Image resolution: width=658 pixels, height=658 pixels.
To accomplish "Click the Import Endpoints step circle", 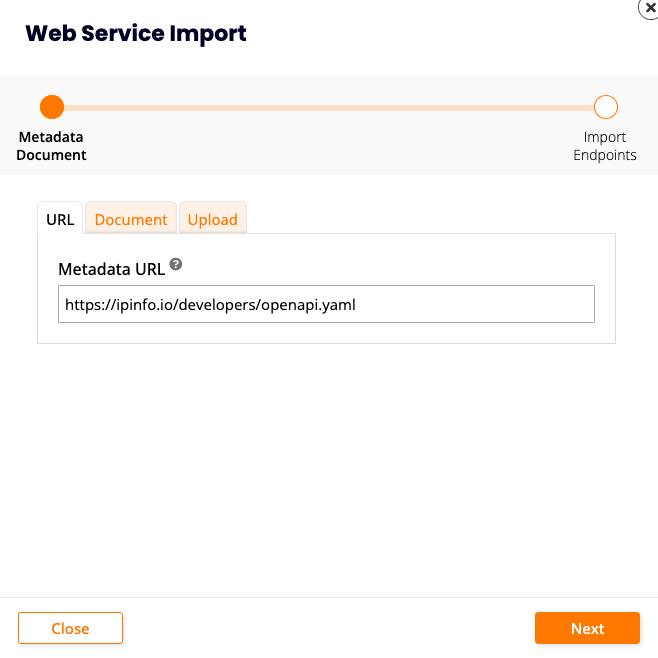I will [x=605, y=107].
